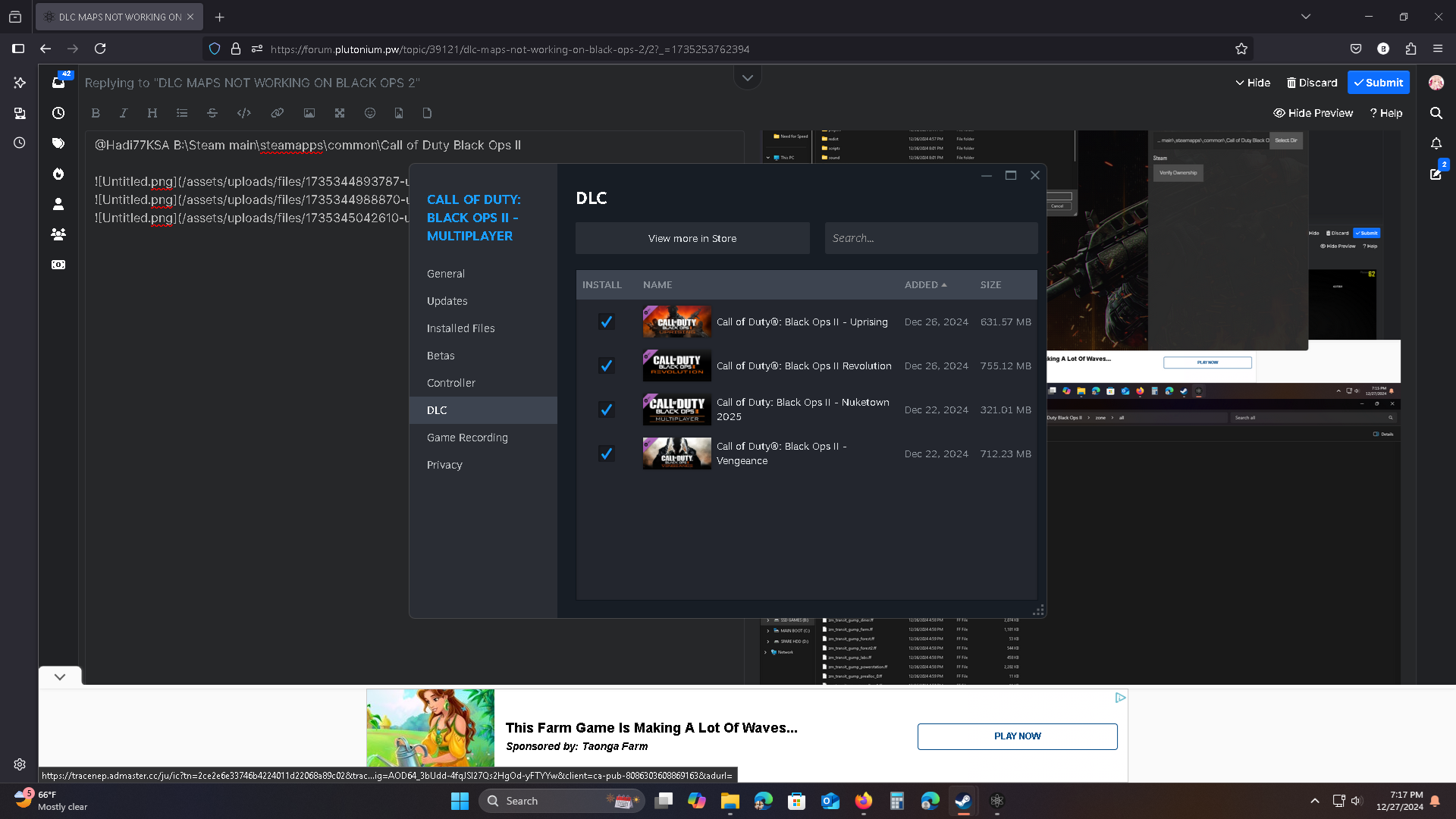Hide the composer using Hide chevron
The image size is (1456, 819).
pyautogui.click(x=1253, y=83)
